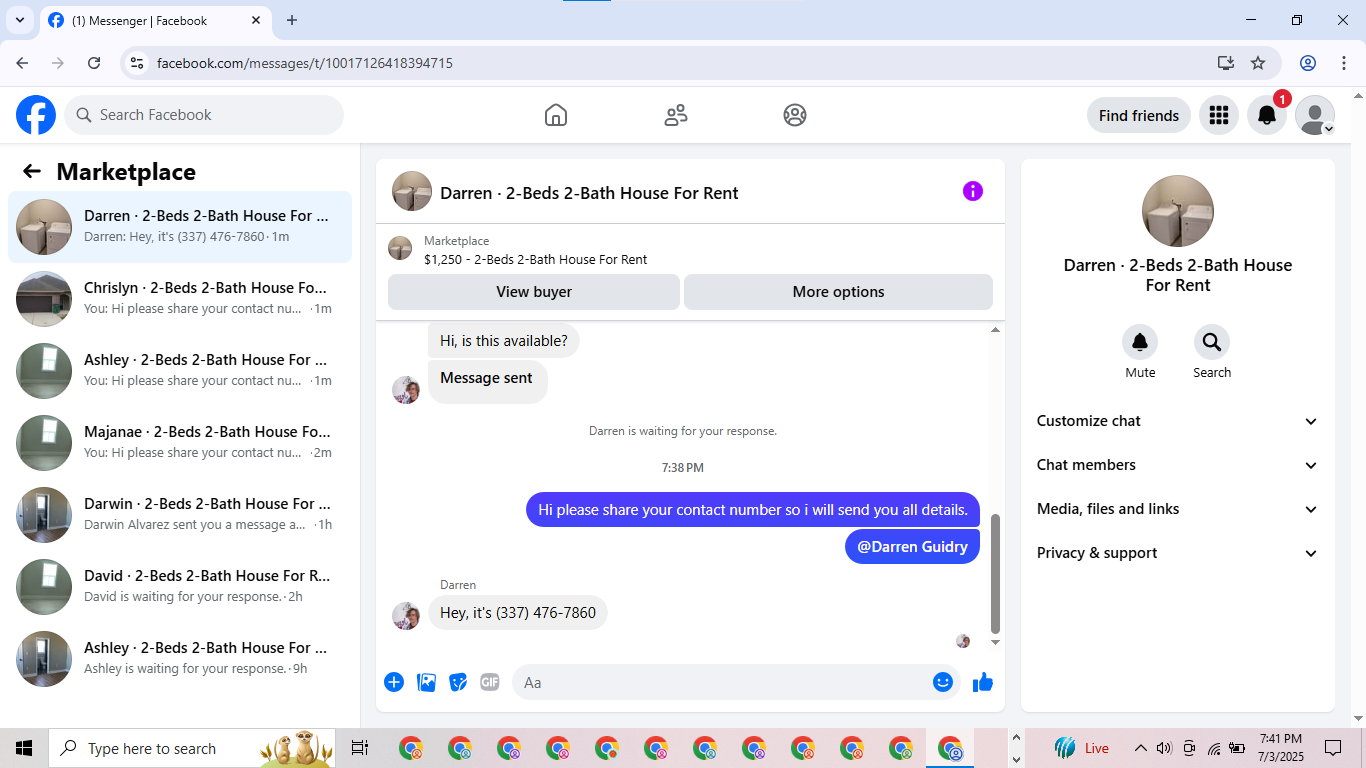1366x768 pixels.
Task: Open the Groups icon in top navigation
Action: click(795, 115)
